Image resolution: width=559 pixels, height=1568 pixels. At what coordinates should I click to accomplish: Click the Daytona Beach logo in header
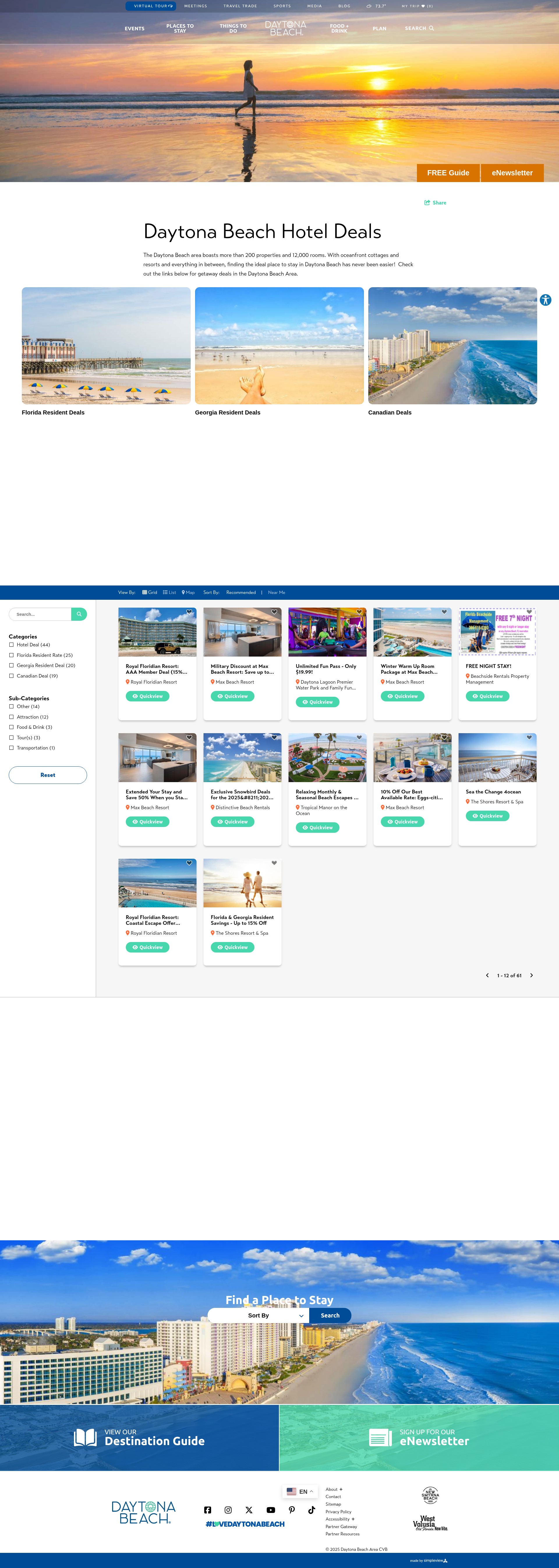point(286,29)
